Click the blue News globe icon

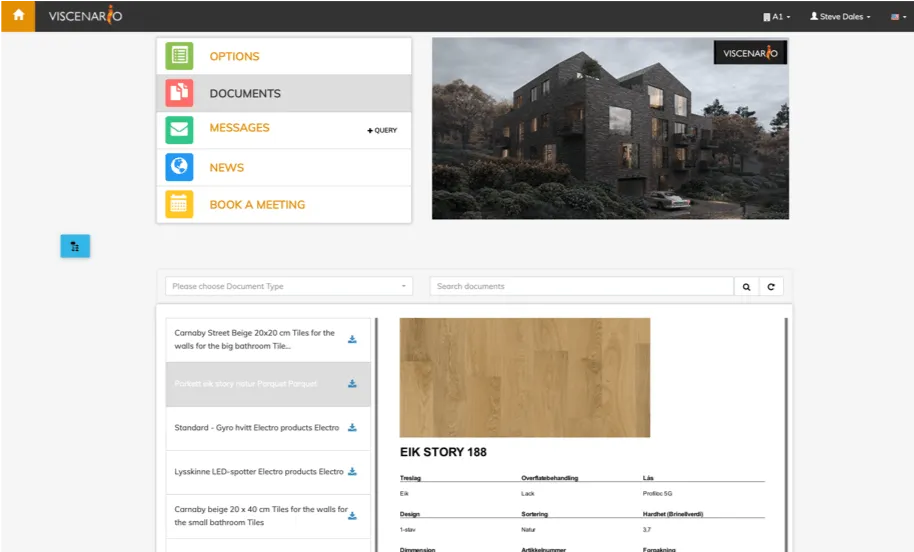(179, 167)
